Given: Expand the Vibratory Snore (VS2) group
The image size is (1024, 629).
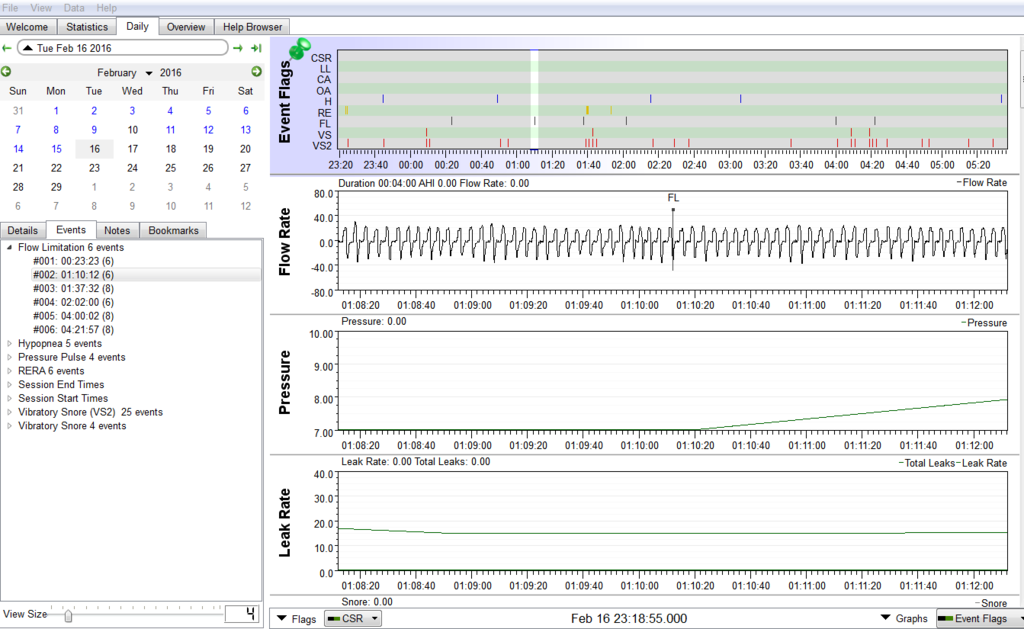Looking at the screenshot, I should point(10,412).
